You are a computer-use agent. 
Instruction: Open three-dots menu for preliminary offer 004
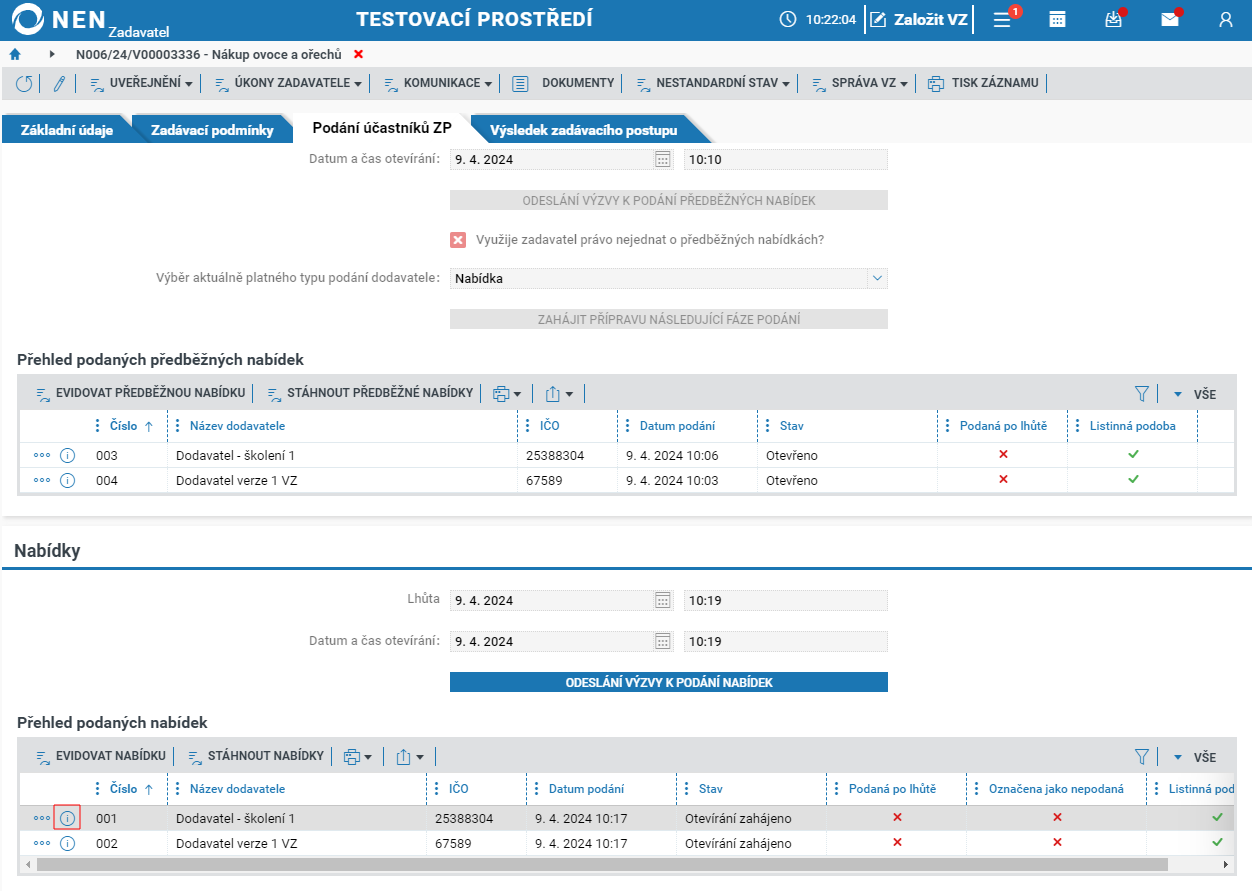tap(42, 480)
